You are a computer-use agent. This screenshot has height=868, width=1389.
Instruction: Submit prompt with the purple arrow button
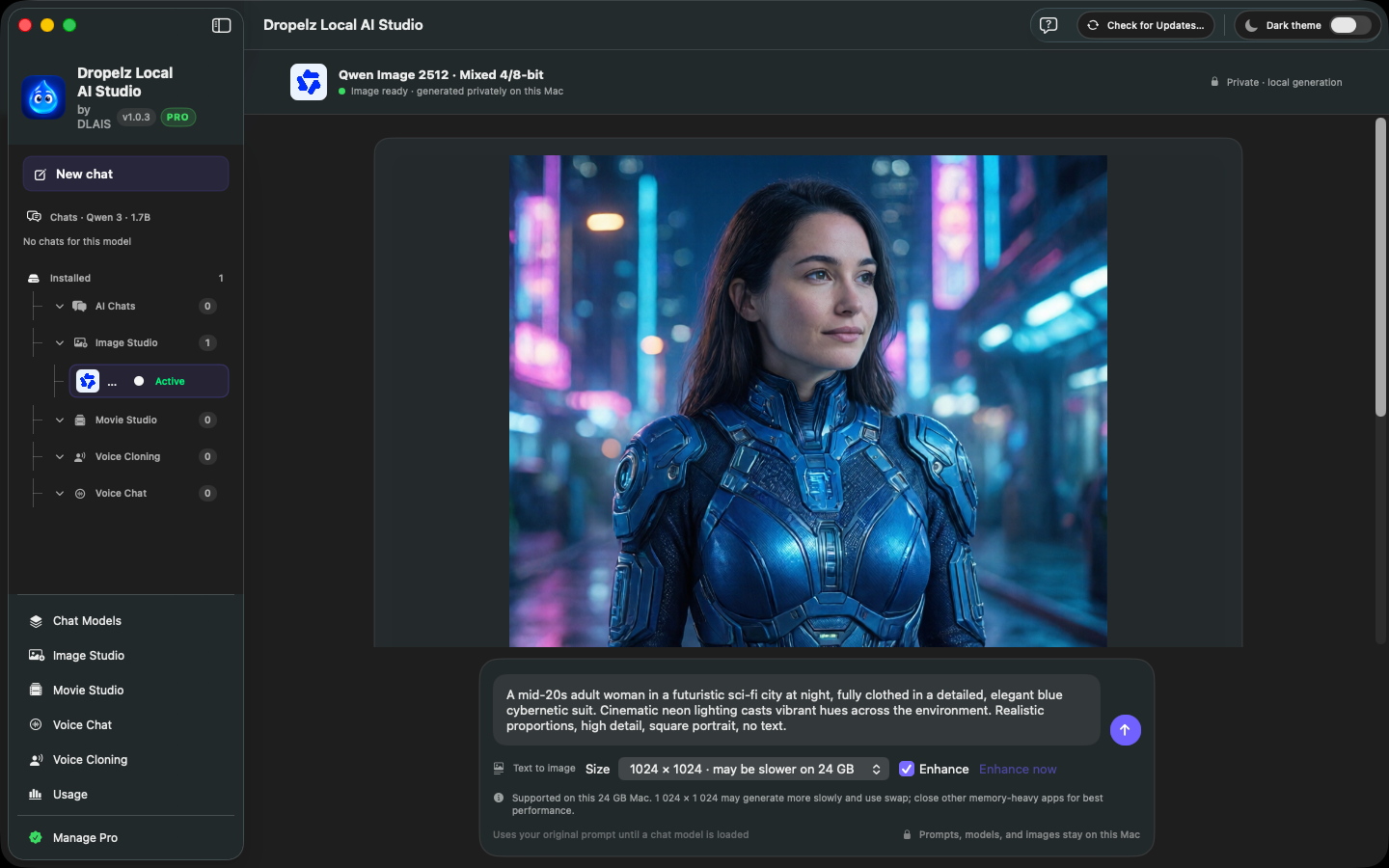pyautogui.click(x=1126, y=730)
